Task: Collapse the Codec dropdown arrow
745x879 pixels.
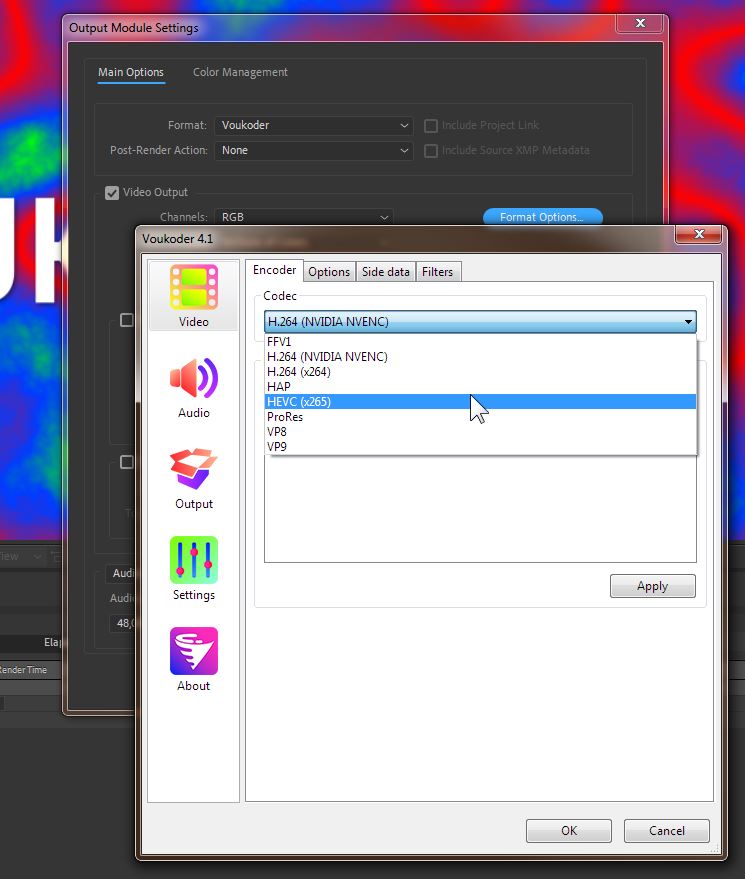Action: pyautogui.click(x=688, y=322)
